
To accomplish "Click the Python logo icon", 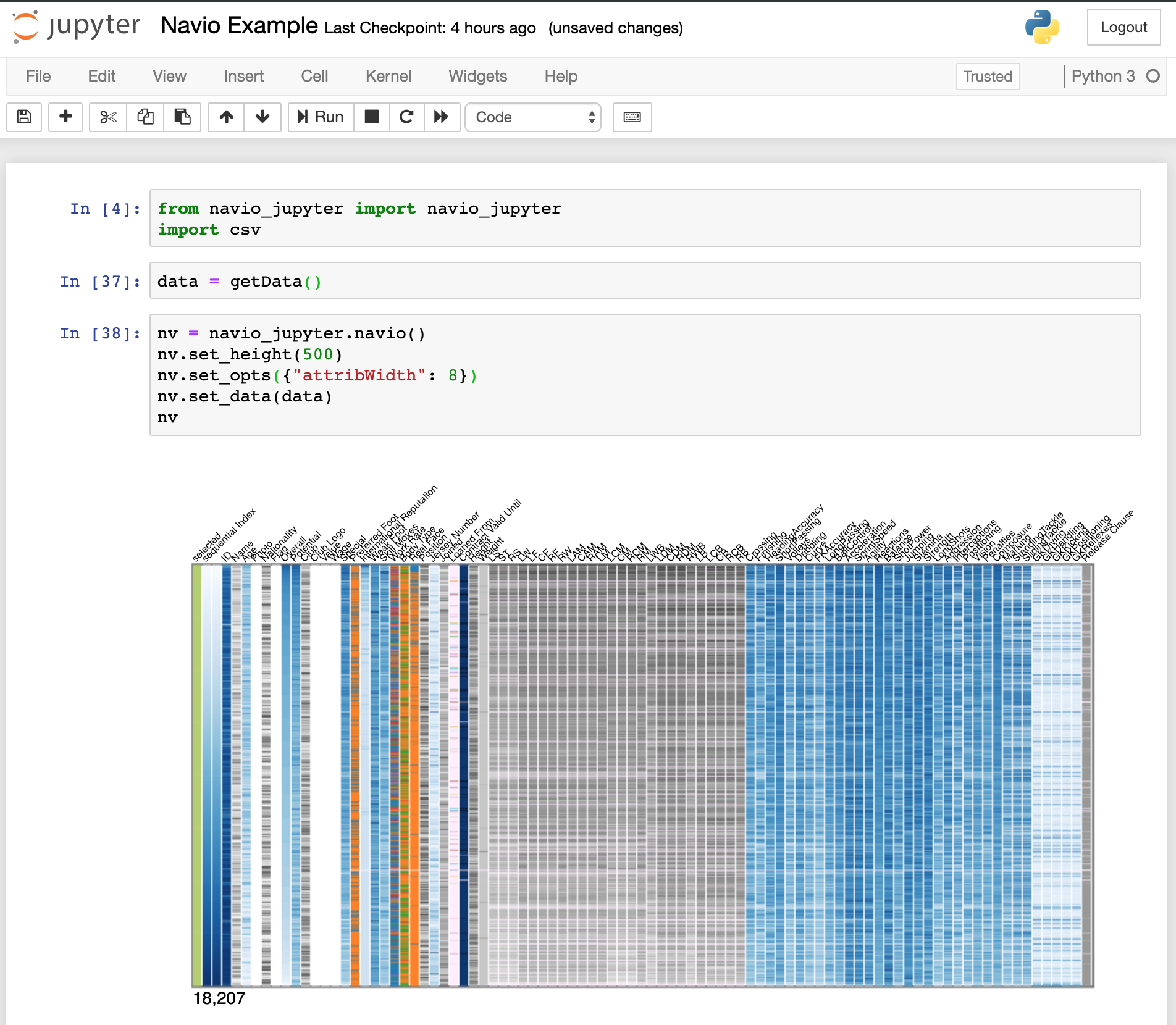I will (1042, 27).
